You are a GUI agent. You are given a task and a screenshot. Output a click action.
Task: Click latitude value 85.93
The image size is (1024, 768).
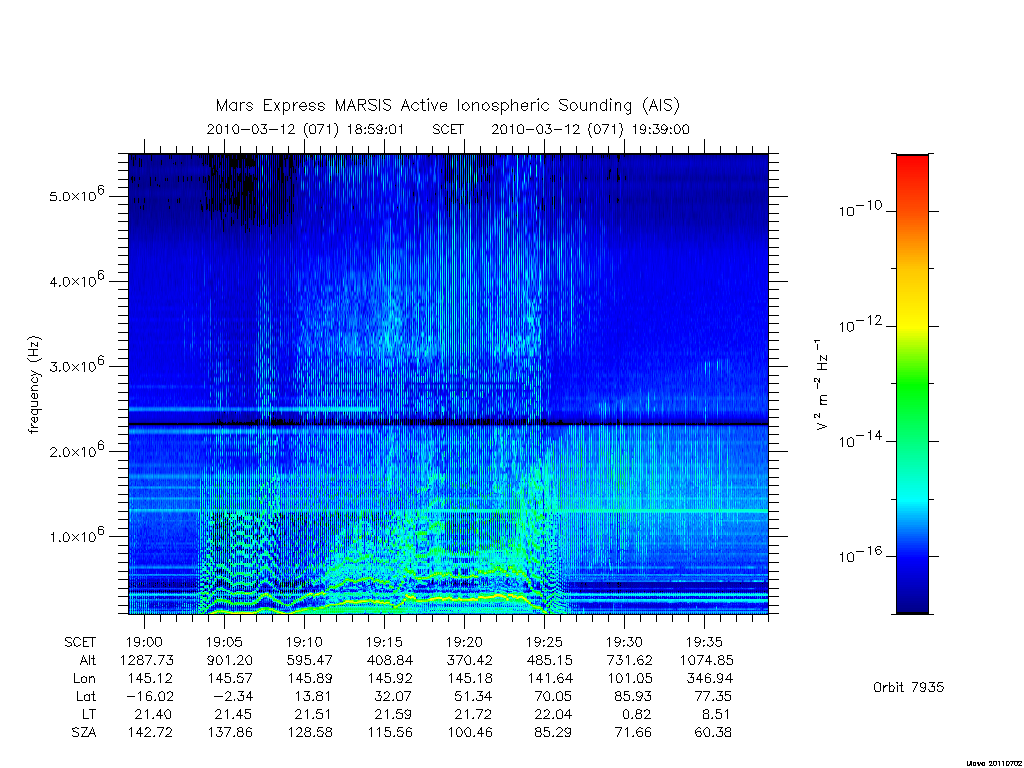[633, 696]
